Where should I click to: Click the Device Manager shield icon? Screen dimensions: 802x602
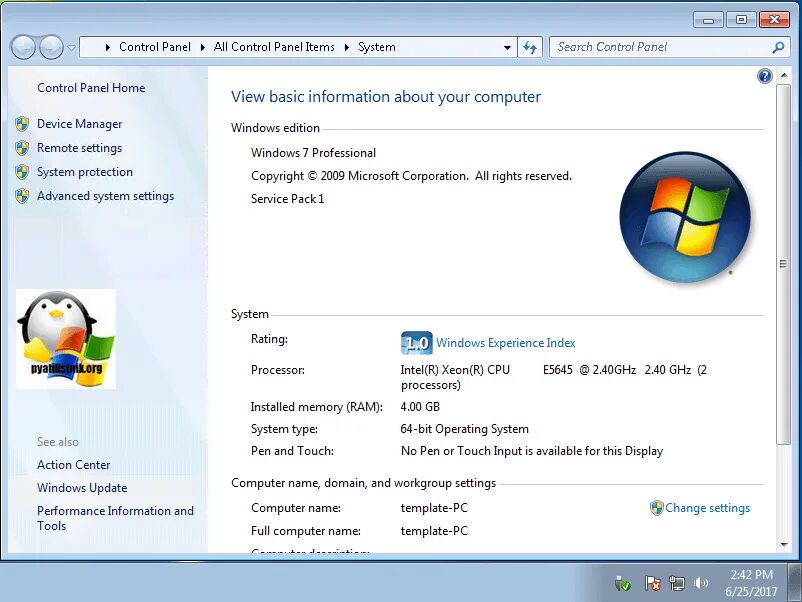(x=22, y=123)
